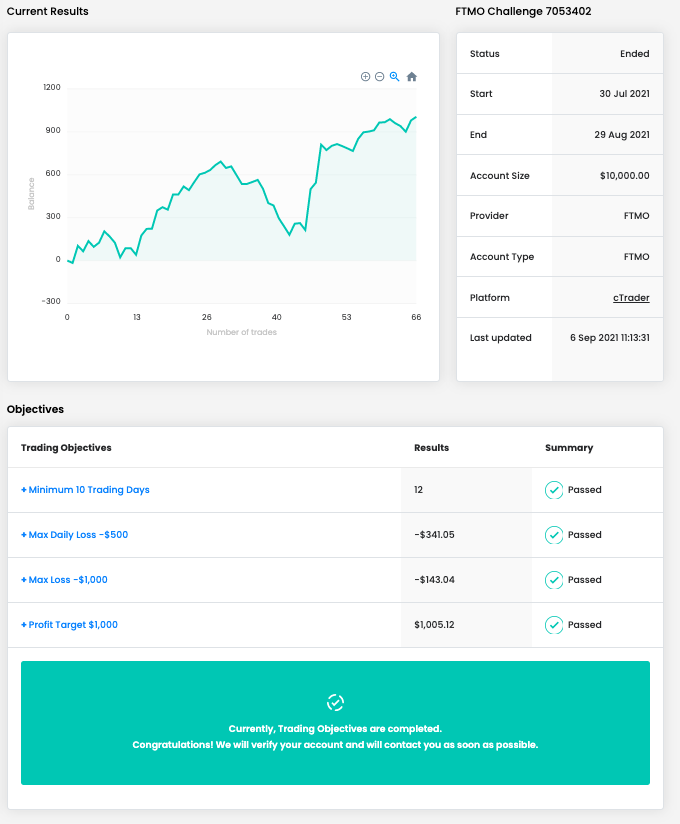Click the Passed checkmark for Max Loss -$1,000
Viewport: 680px width, 824px height.
click(554, 580)
